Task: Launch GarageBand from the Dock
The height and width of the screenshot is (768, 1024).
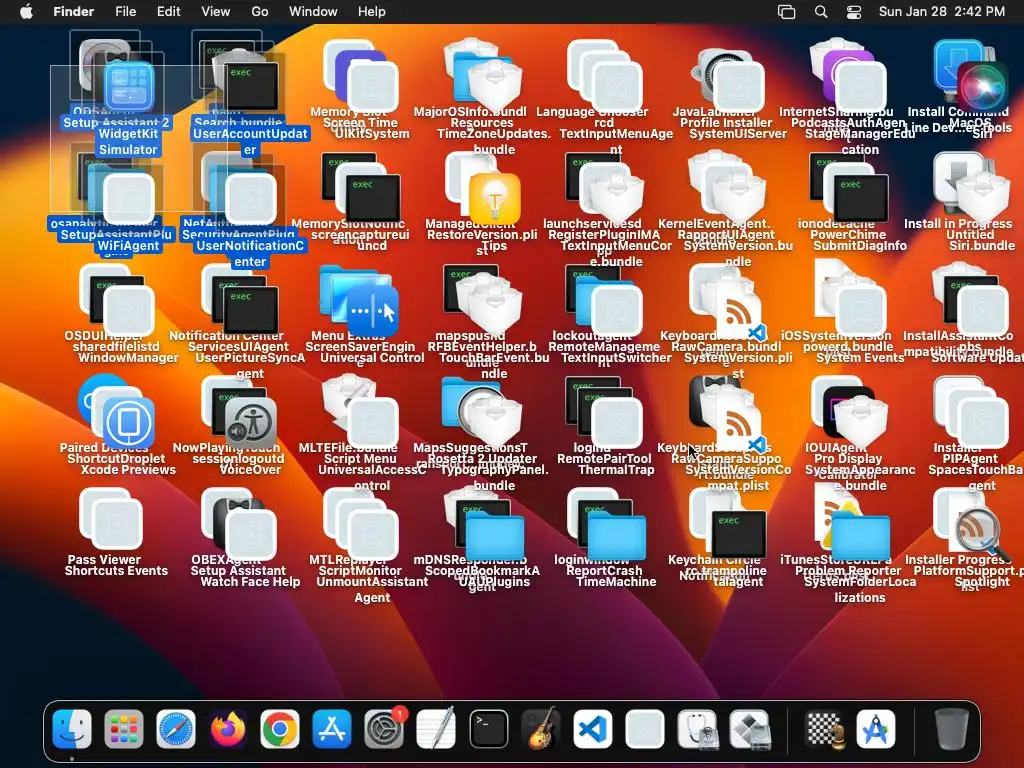Action: (541, 728)
